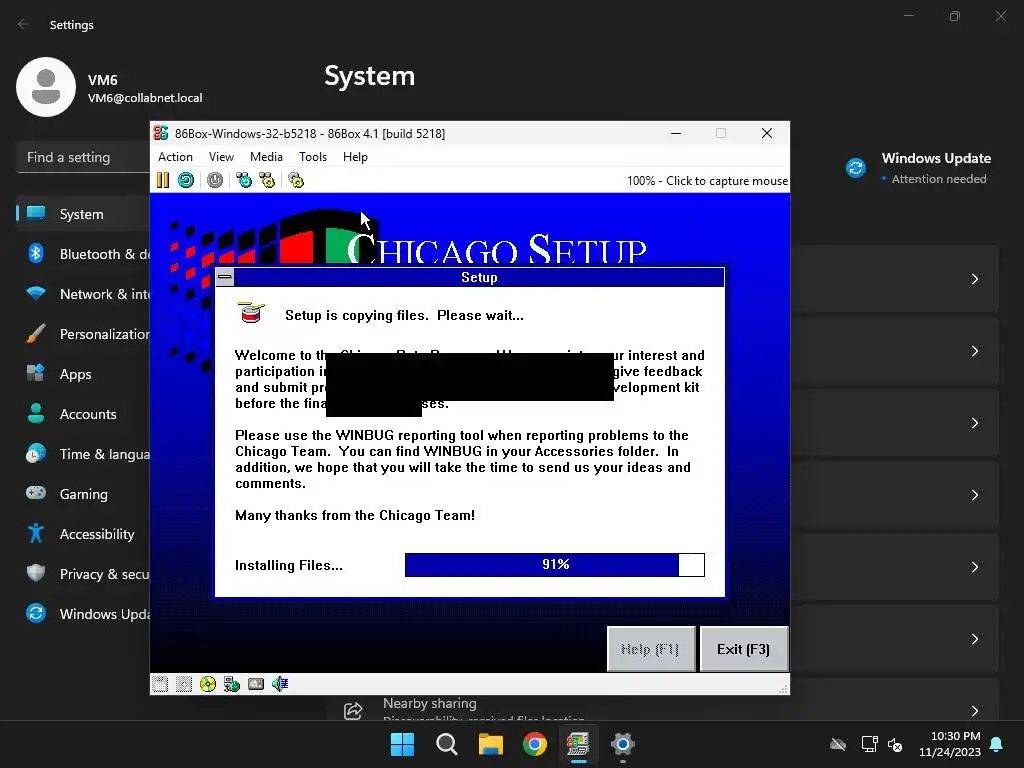This screenshot has height=768, width=1024.
Task: Minimize the 86Box window
Action: [677, 133]
